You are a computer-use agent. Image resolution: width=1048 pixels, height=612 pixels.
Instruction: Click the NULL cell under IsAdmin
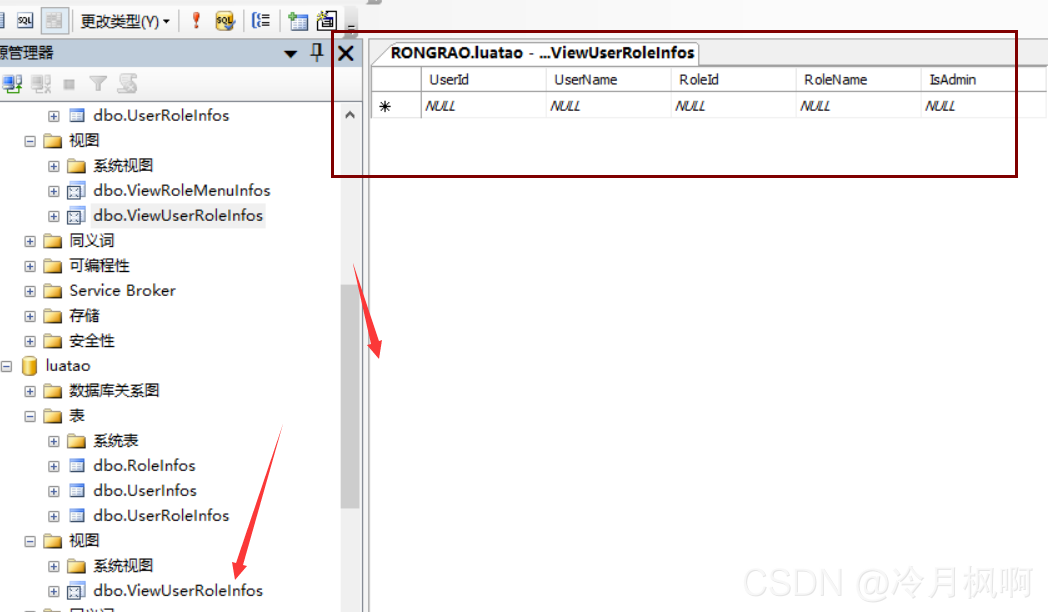click(x=983, y=106)
